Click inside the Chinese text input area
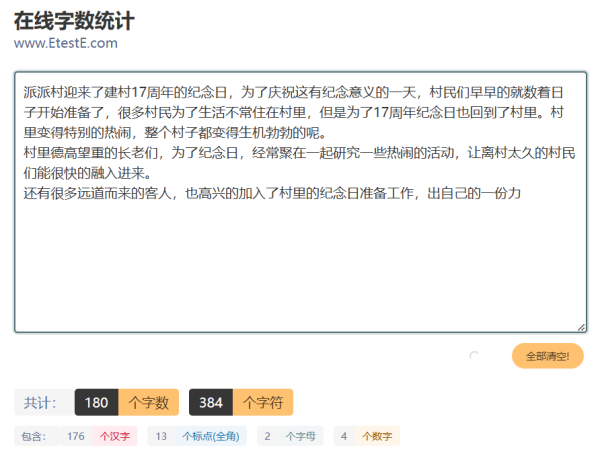600x456 pixels. pos(300,202)
